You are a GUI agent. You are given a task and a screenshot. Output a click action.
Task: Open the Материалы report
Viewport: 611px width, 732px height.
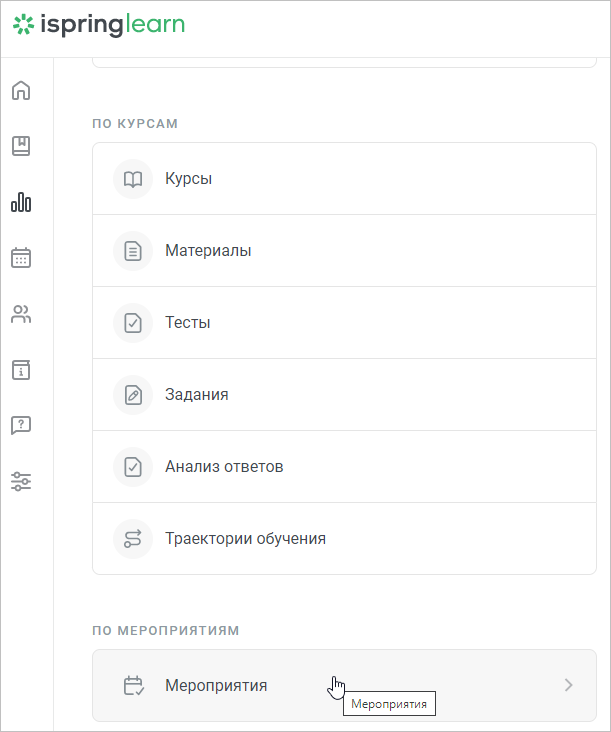[344, 251]
